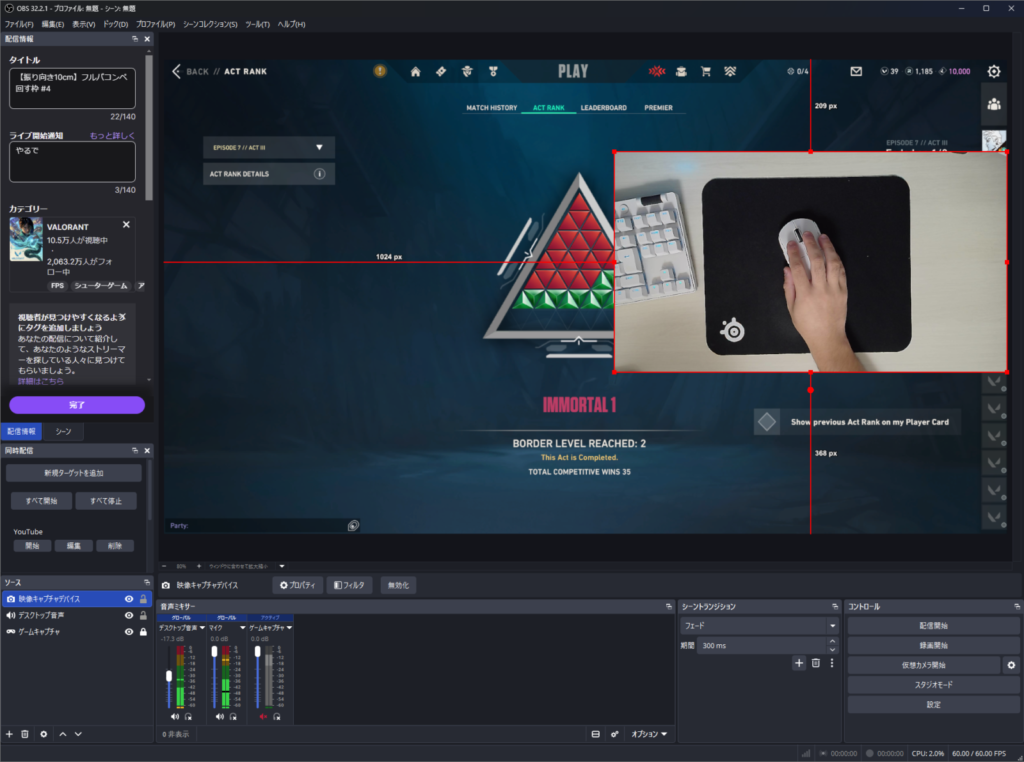1024x762 pixels.
Task: Adjust the デスクトップ音声 volume slider
Action: click(x=169, y=676)
